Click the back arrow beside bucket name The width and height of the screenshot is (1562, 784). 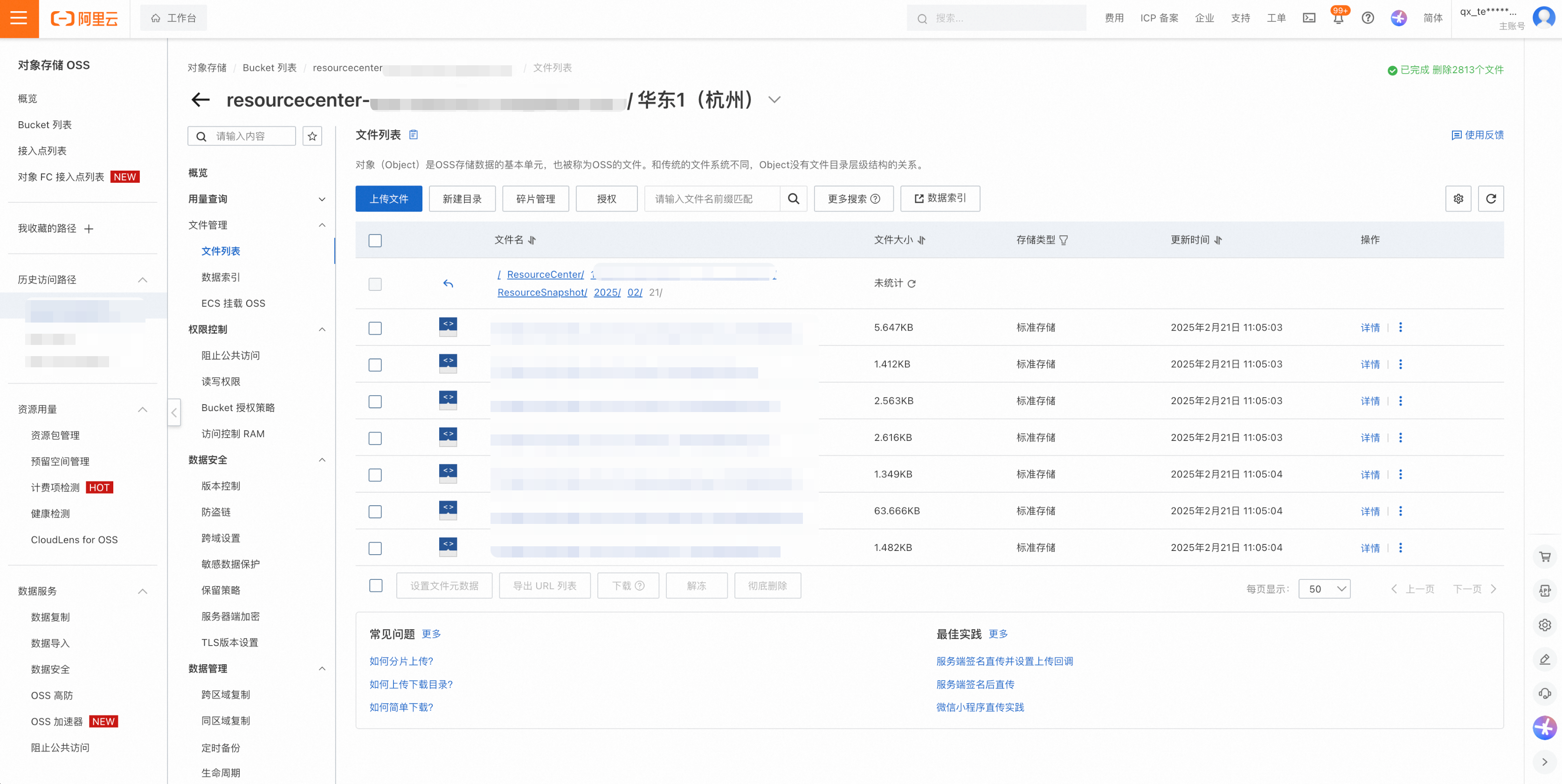click(200, 100)
